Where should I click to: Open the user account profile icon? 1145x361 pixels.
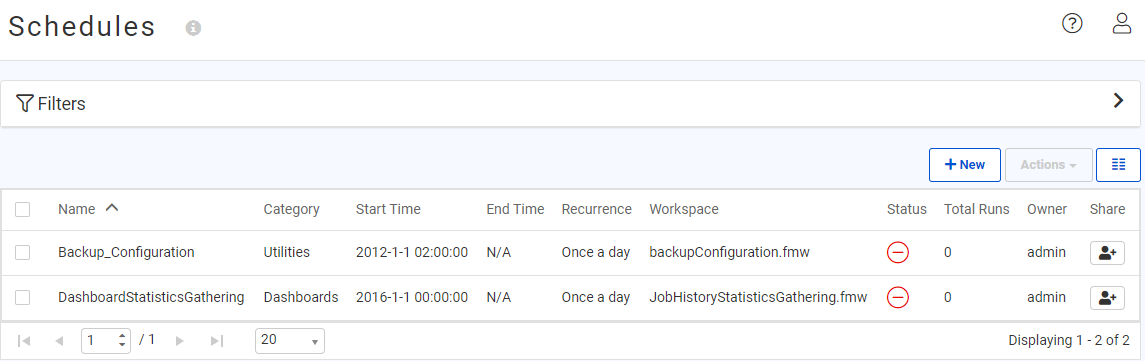1122,24
